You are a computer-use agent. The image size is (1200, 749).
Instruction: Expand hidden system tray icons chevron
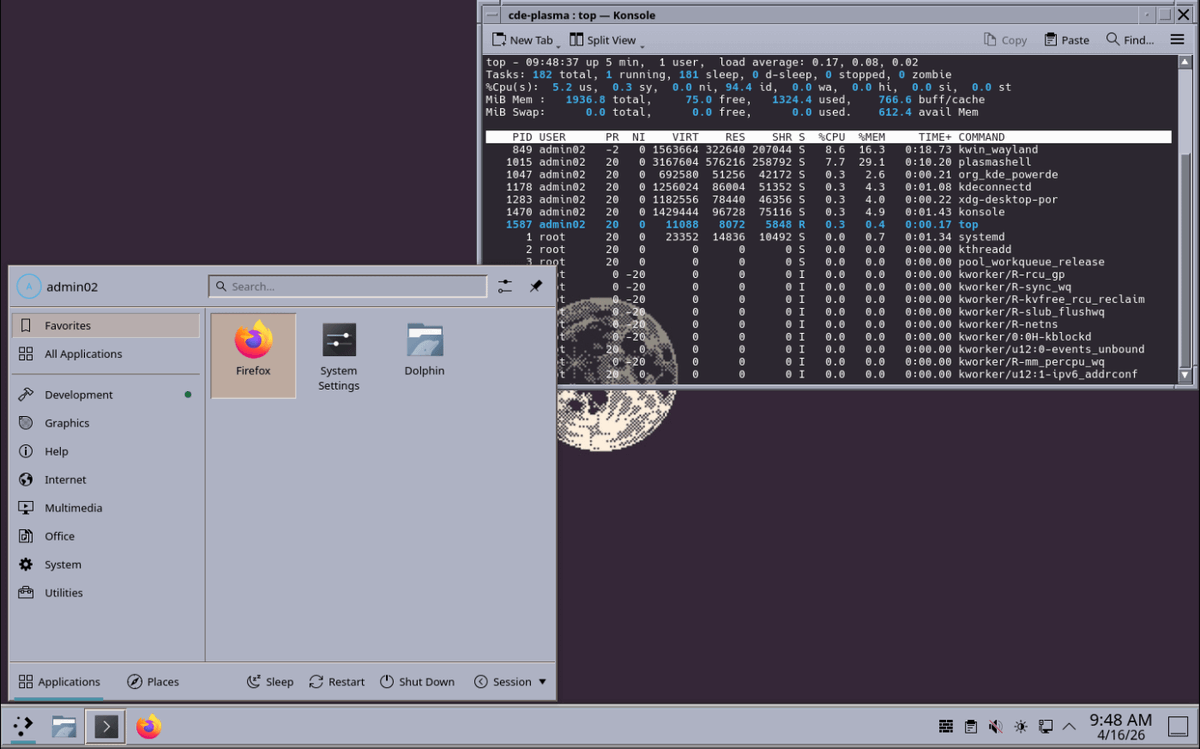[1069, 726]
